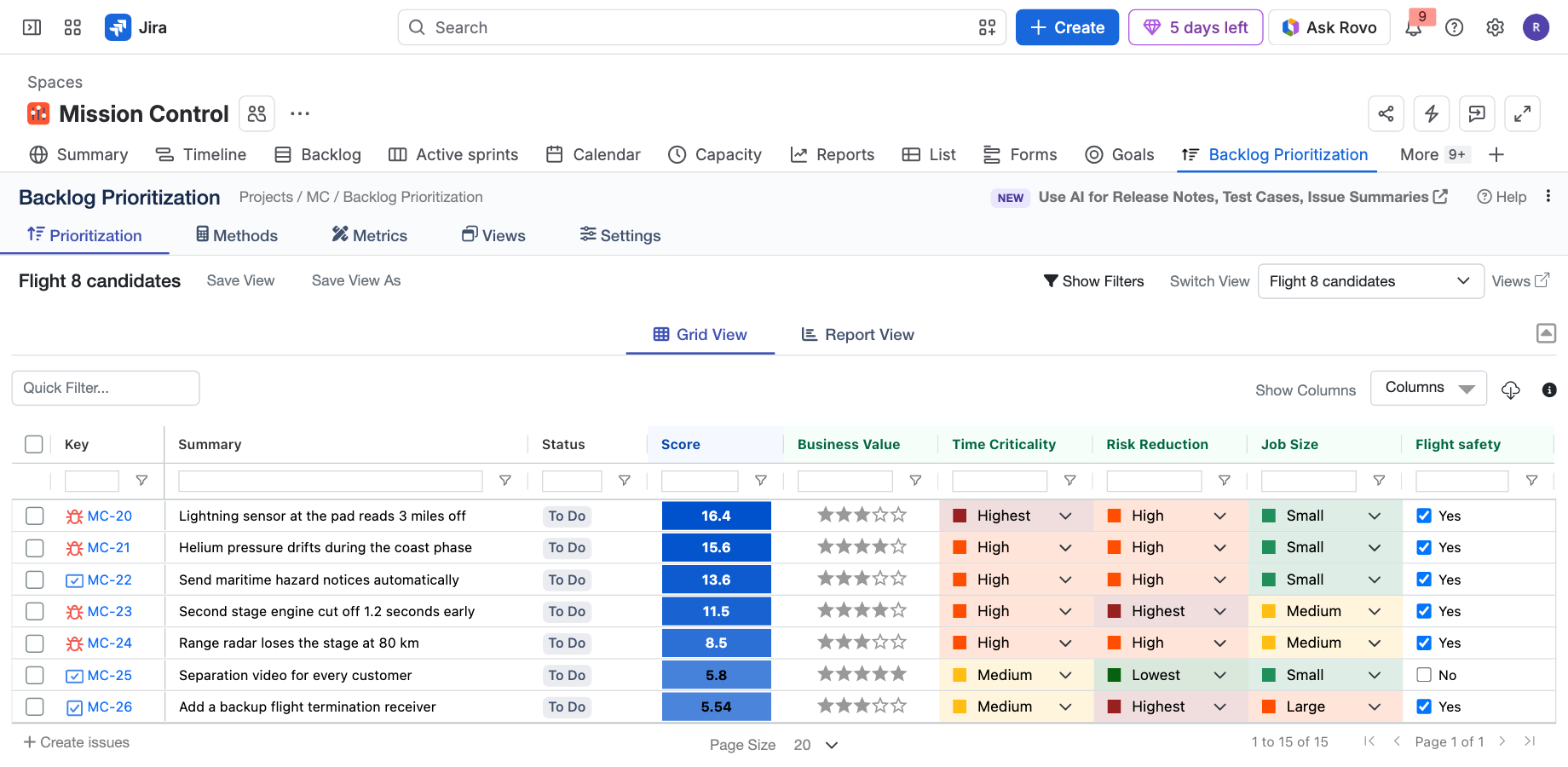Set Business Value stars for MC-25
Image resolution: width=1568 pixels, height=767 pixels.
862,675
